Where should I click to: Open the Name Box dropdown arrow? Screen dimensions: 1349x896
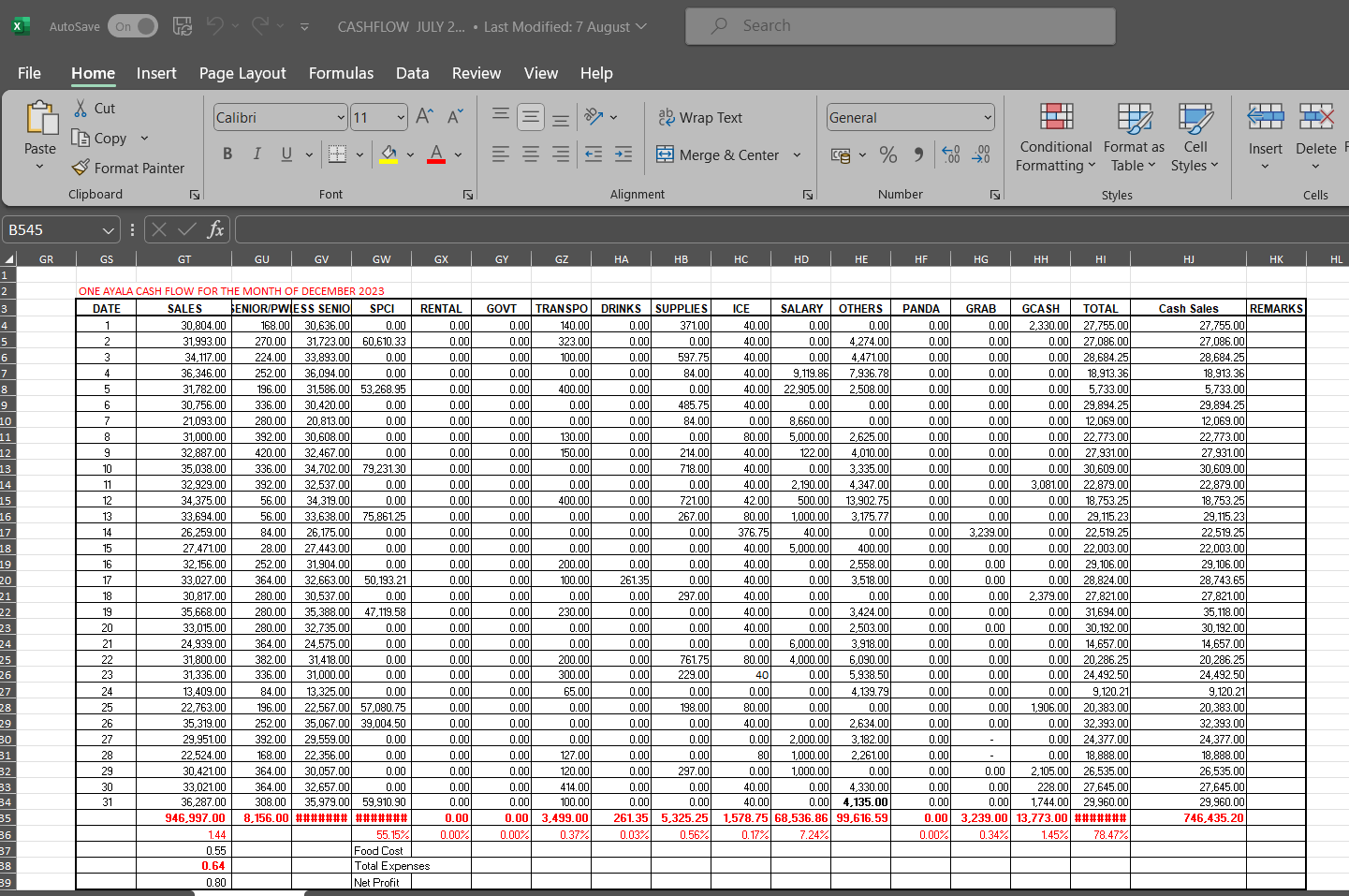[109, 230]
